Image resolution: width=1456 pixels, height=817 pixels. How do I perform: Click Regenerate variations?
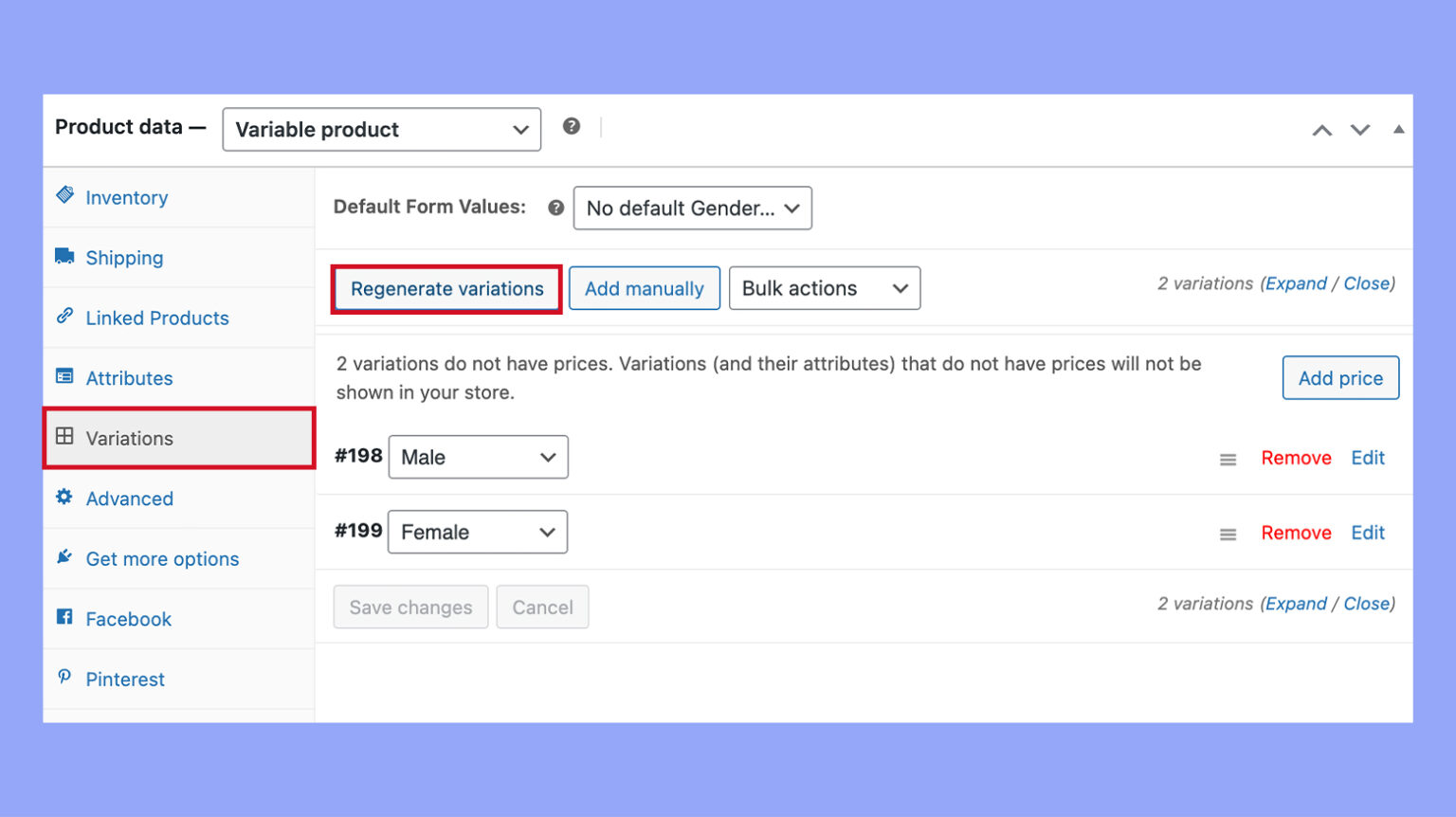[446, 288]
